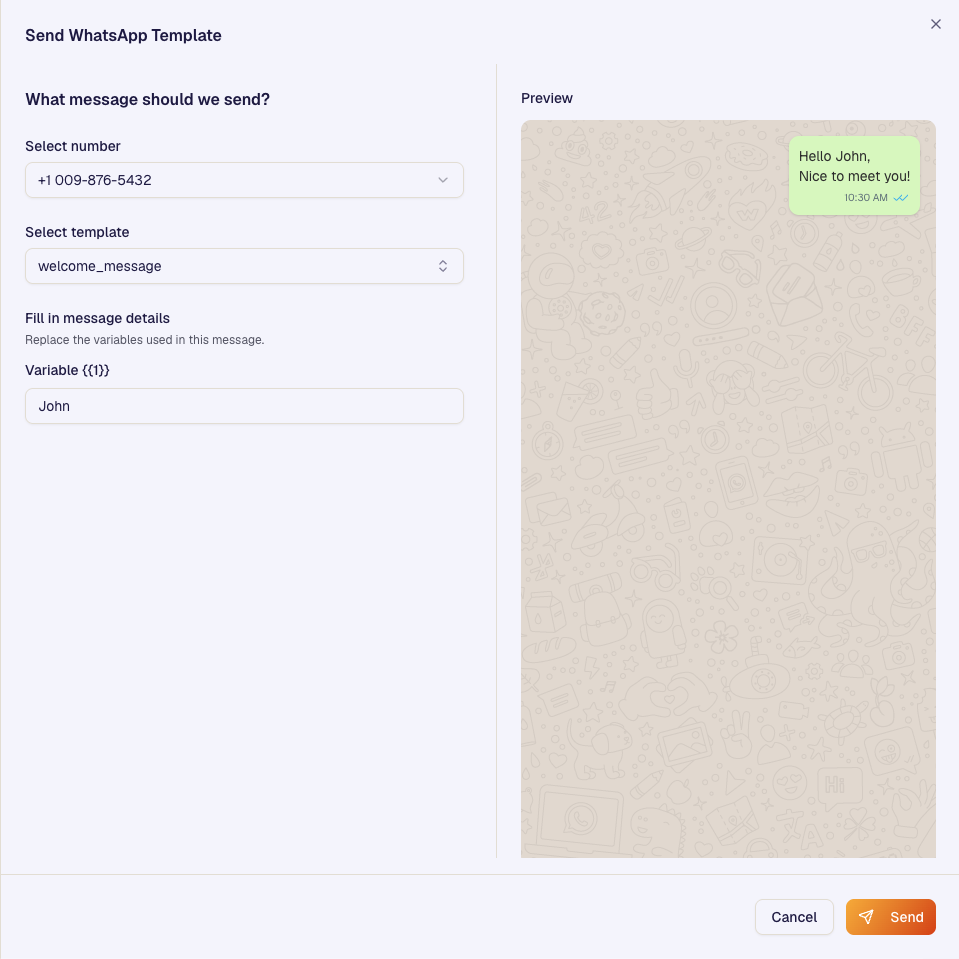Click the 'Fill in message details' label
This screenshot has height=959, width=959.
97,318
